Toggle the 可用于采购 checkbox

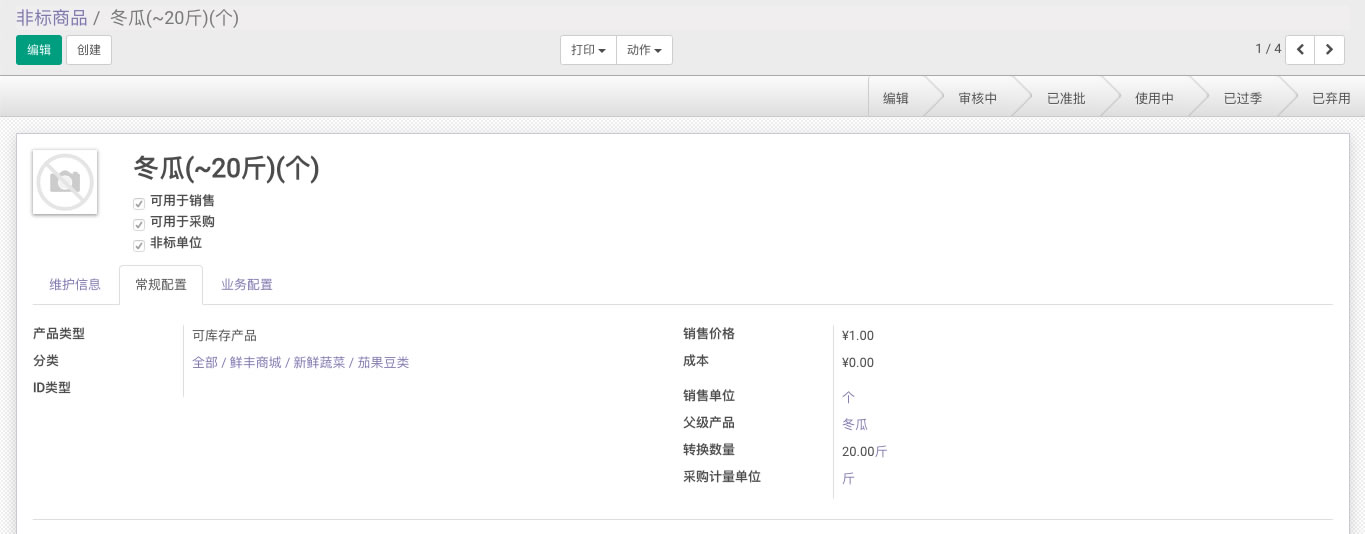[x=139, y=224]
